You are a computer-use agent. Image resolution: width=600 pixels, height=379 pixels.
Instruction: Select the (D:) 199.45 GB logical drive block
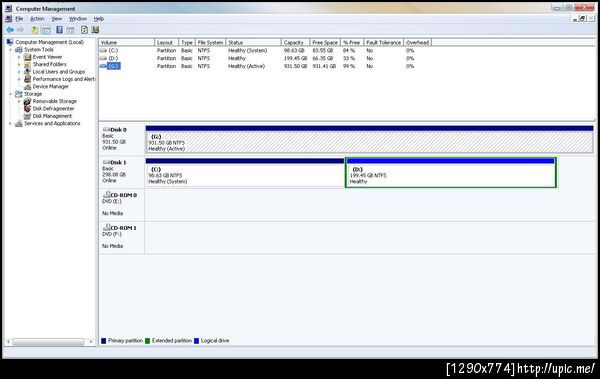click(x=451, y=172)
